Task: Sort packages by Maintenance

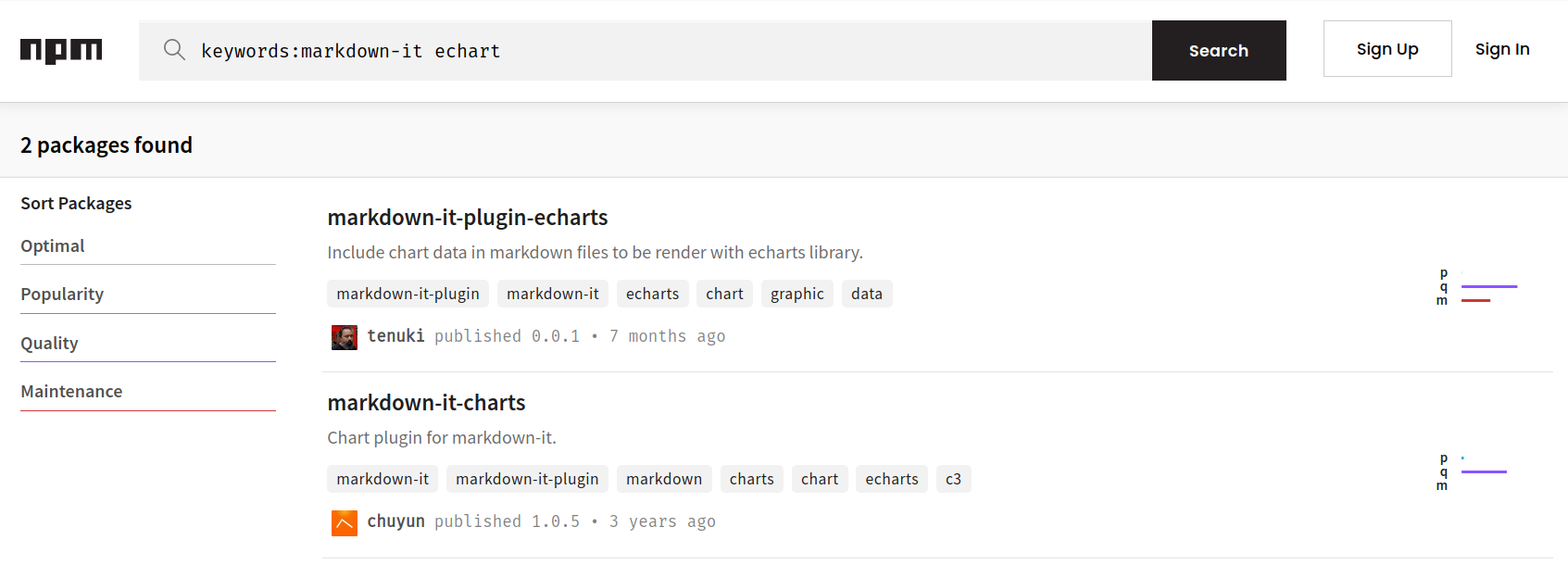Action: pos(71,392)
